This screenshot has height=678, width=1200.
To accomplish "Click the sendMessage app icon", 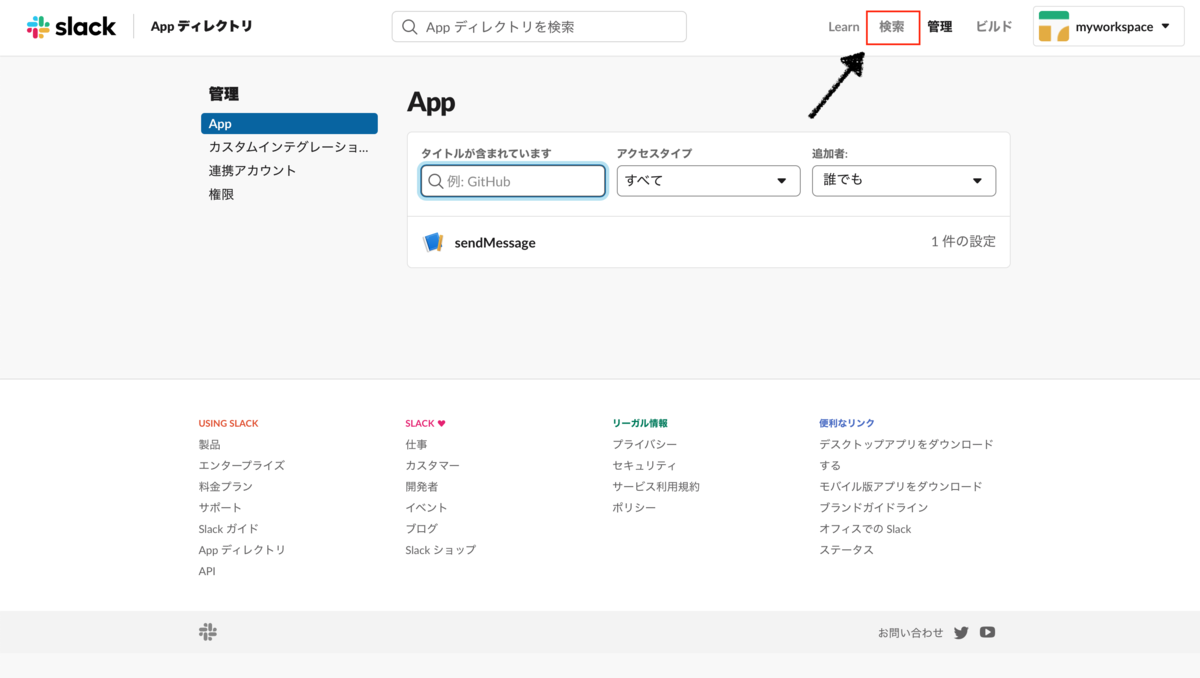I will [433, 242].
